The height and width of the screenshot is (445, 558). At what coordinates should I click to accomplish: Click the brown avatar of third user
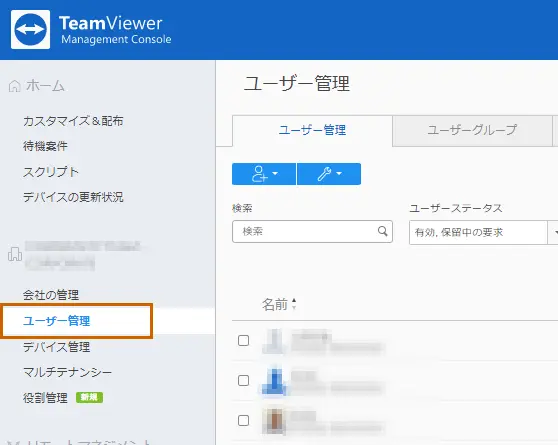pos(274,421)
